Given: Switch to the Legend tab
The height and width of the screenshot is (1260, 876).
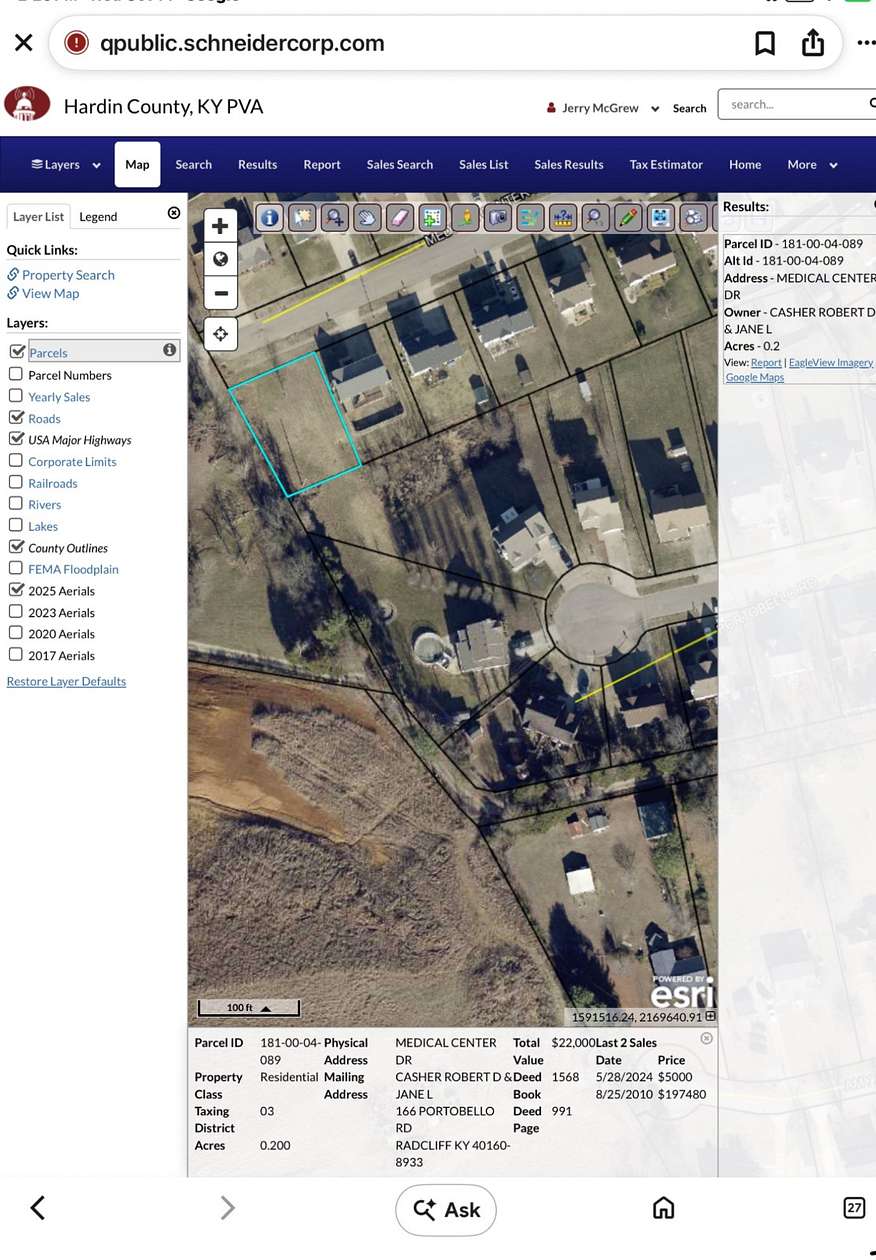Looking at the screenshot, I should 98,216.
